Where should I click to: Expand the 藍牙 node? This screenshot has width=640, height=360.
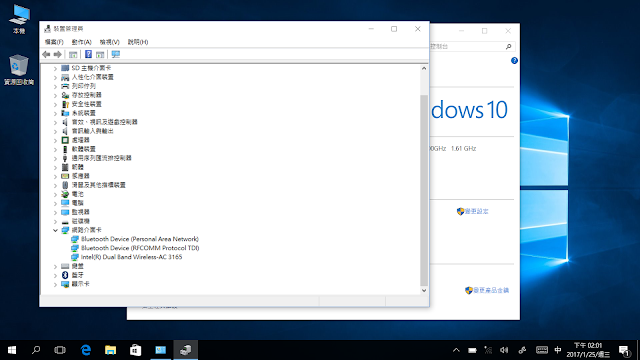(x=55, y=276)
